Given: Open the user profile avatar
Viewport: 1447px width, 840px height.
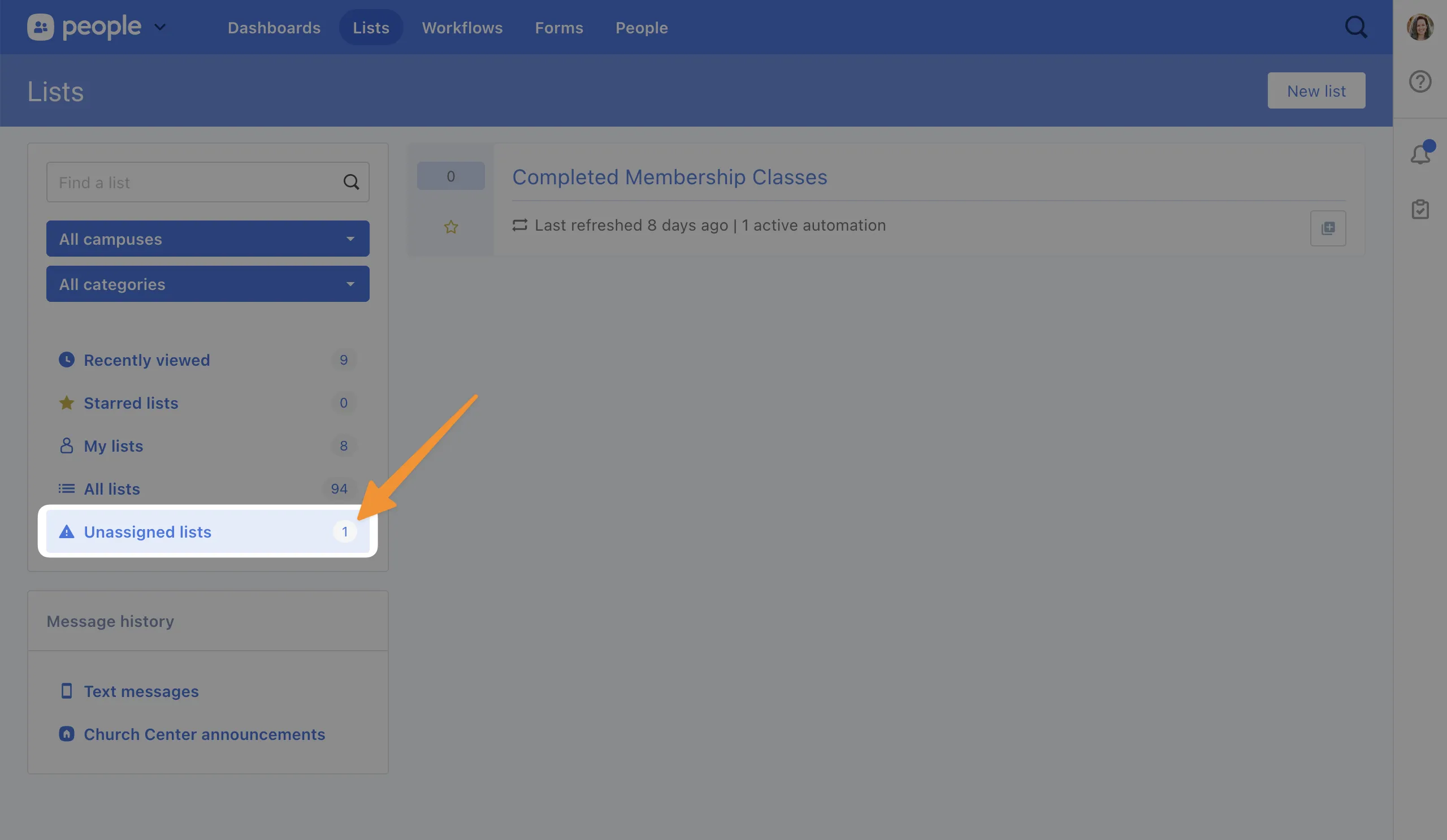Looking at the screenshot, I should pos(1420,27).
